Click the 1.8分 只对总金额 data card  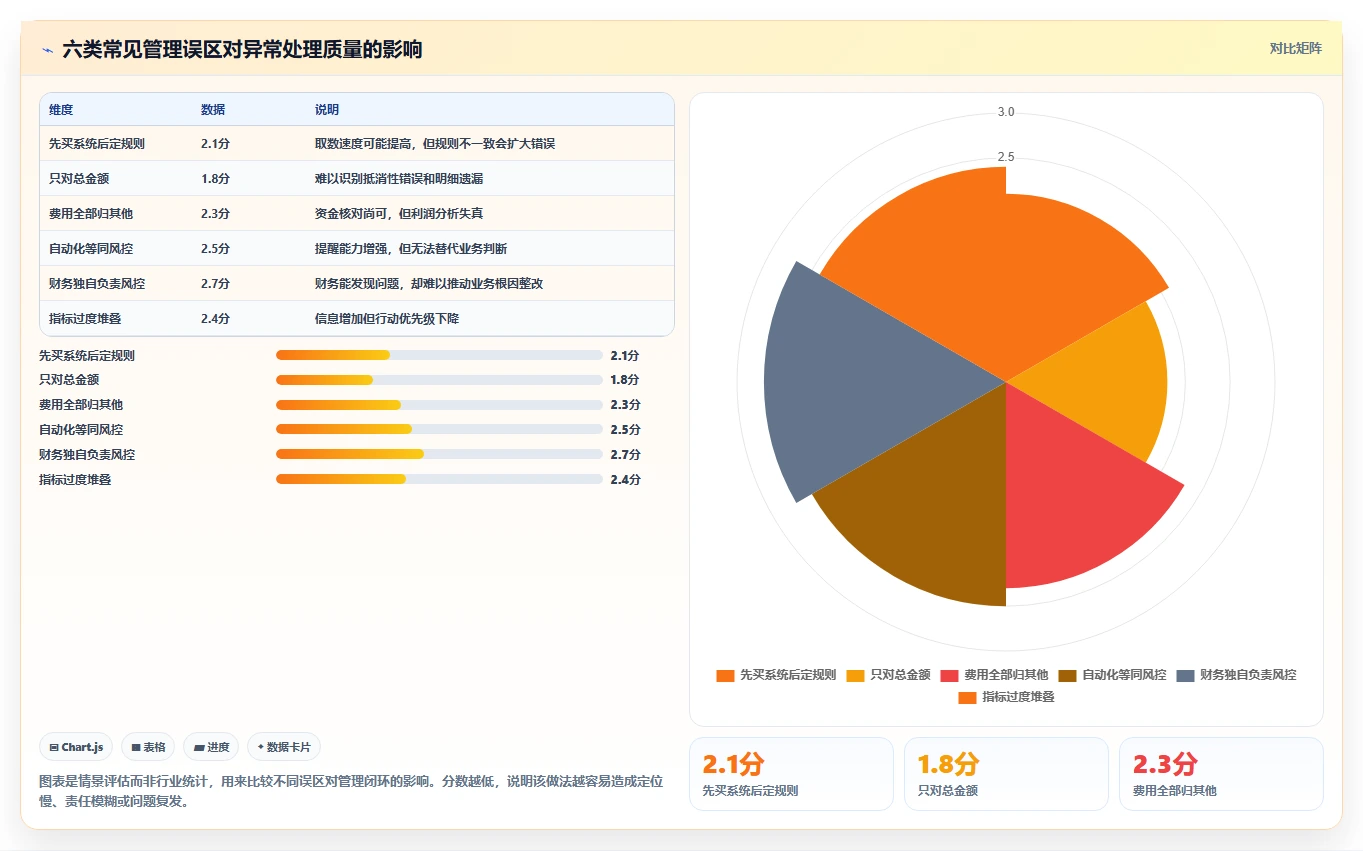(1006, 773)
